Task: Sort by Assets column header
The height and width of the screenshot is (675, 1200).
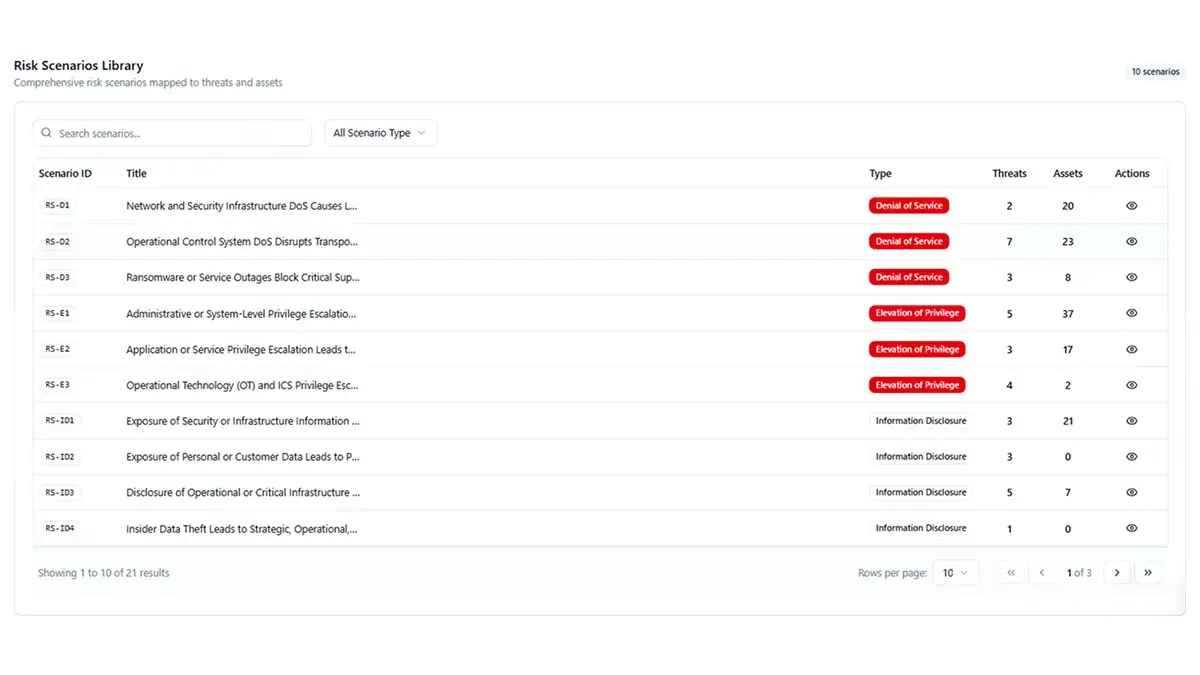Action: click(1068, 173)
